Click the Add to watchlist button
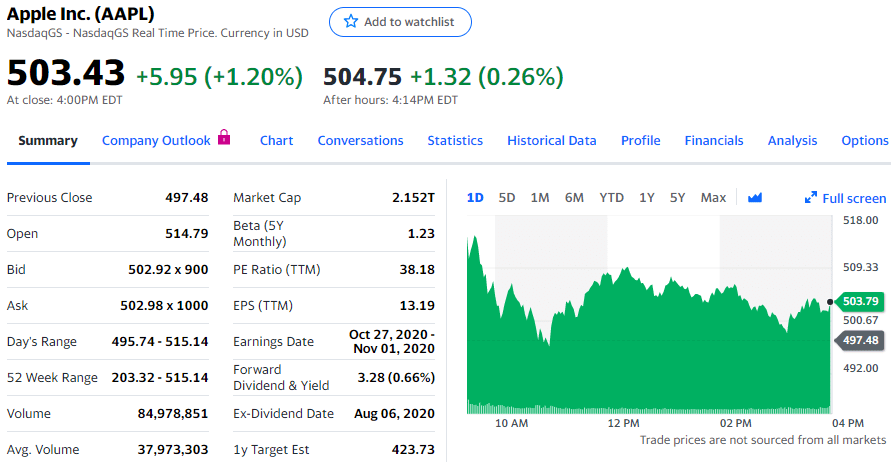 pos(400,22)
